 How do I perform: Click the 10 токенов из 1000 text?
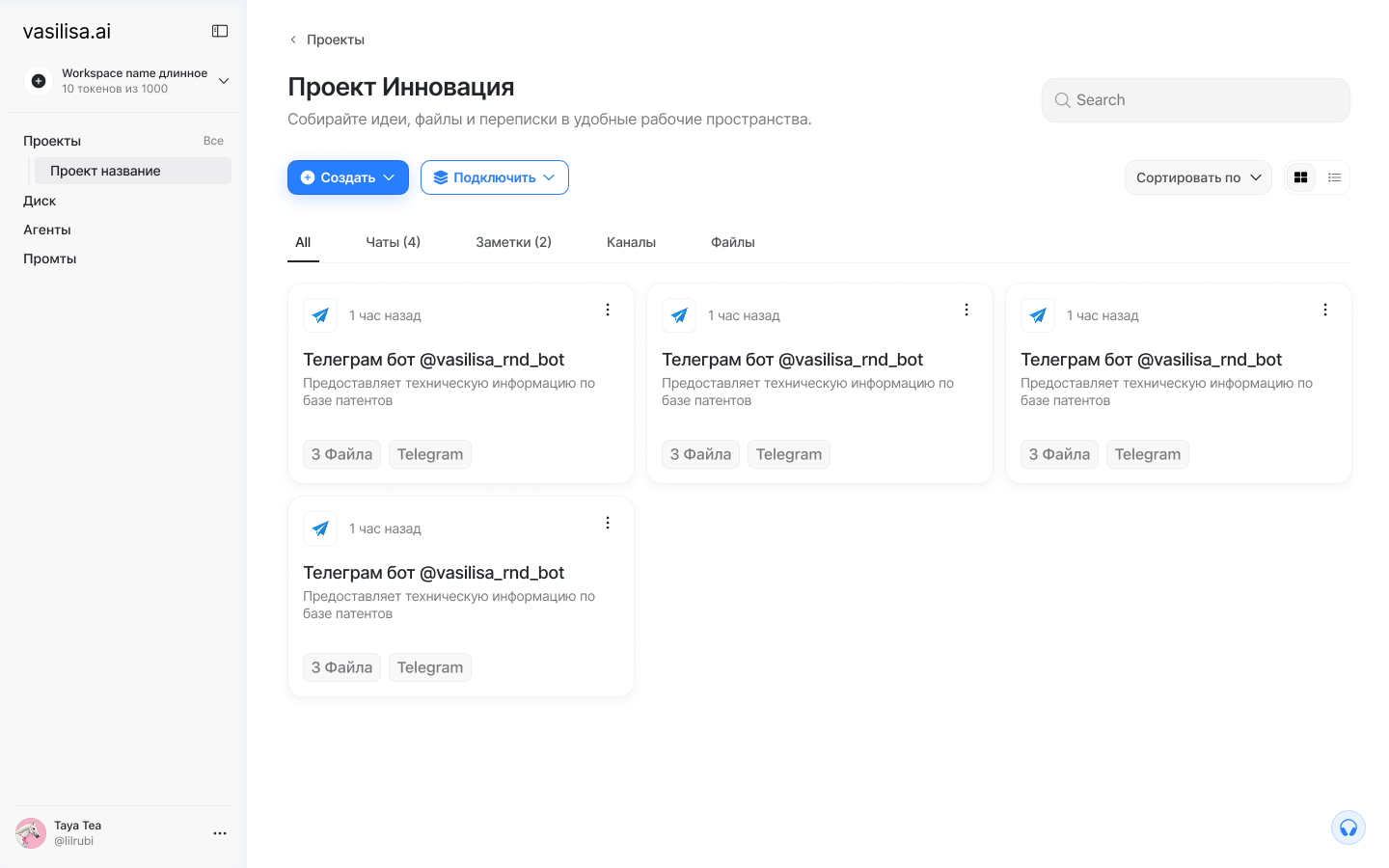click(115, 89)
